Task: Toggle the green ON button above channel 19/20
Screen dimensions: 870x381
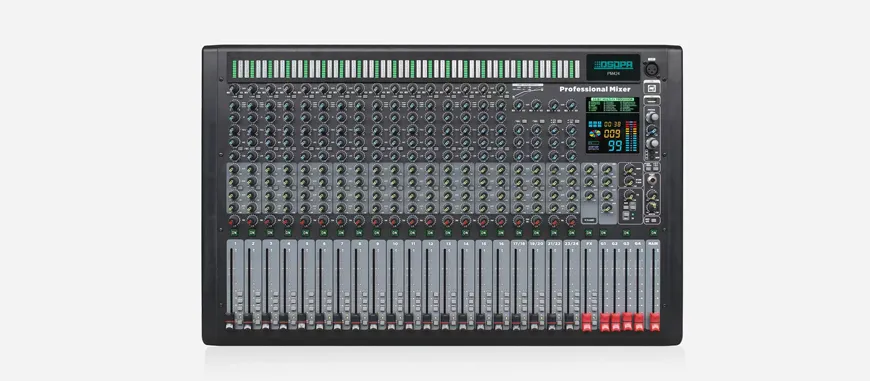Action: [x=537, y=233]
